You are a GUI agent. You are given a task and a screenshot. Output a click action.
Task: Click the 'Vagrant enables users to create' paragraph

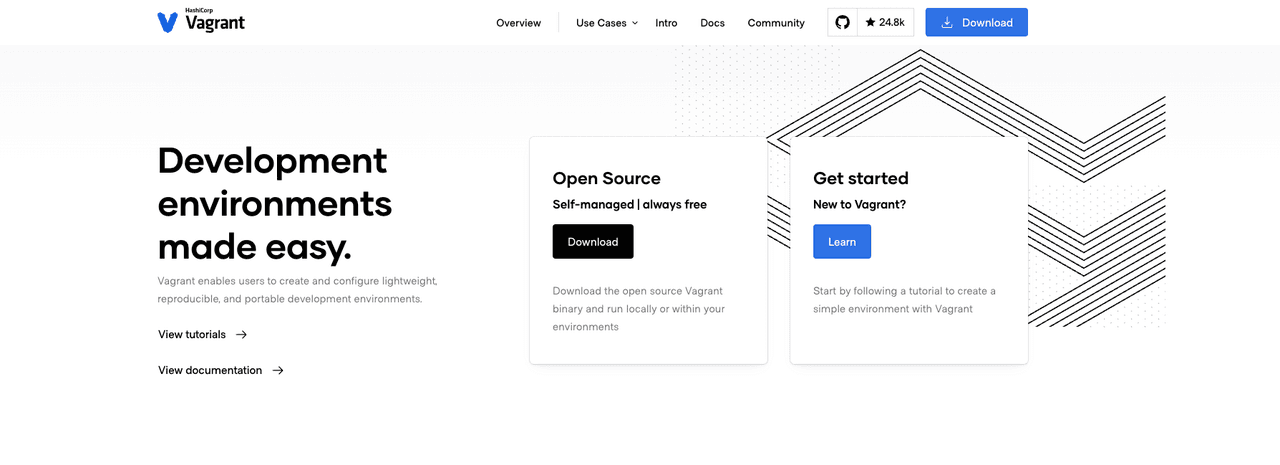tap(298, 290)
